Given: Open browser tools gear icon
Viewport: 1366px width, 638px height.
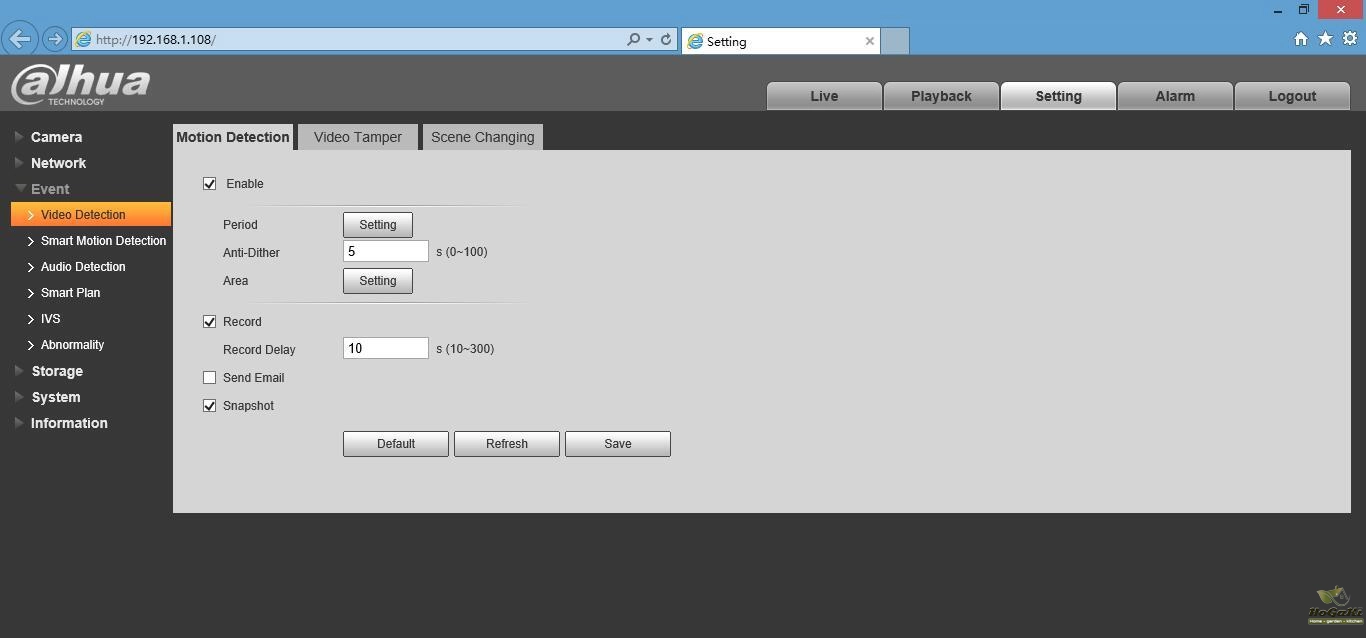Looking at the screenshot, I should coord(1349,39).
